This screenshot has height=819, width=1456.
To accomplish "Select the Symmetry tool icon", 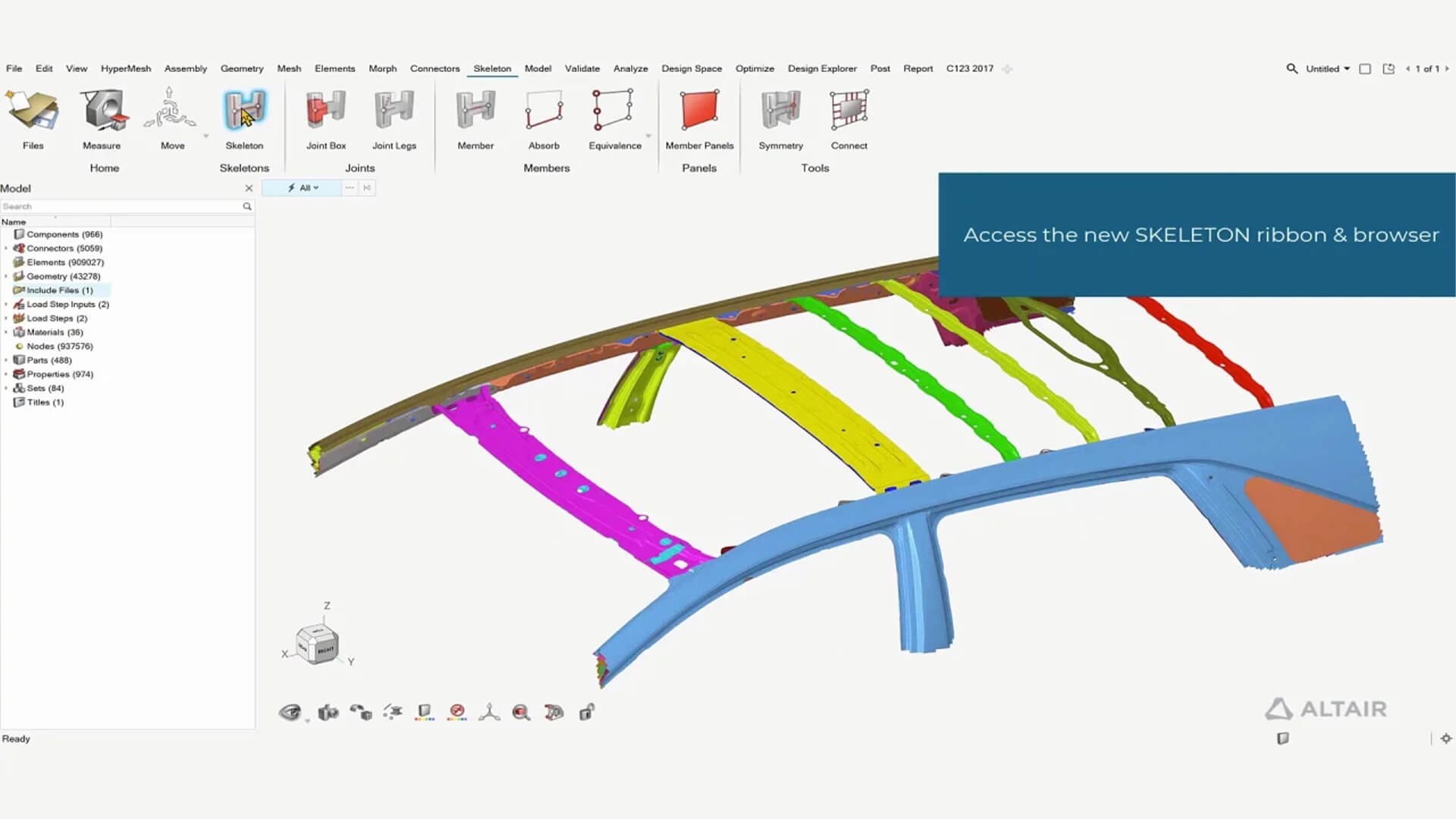I will pyautogui.click(x=780, y=111).
